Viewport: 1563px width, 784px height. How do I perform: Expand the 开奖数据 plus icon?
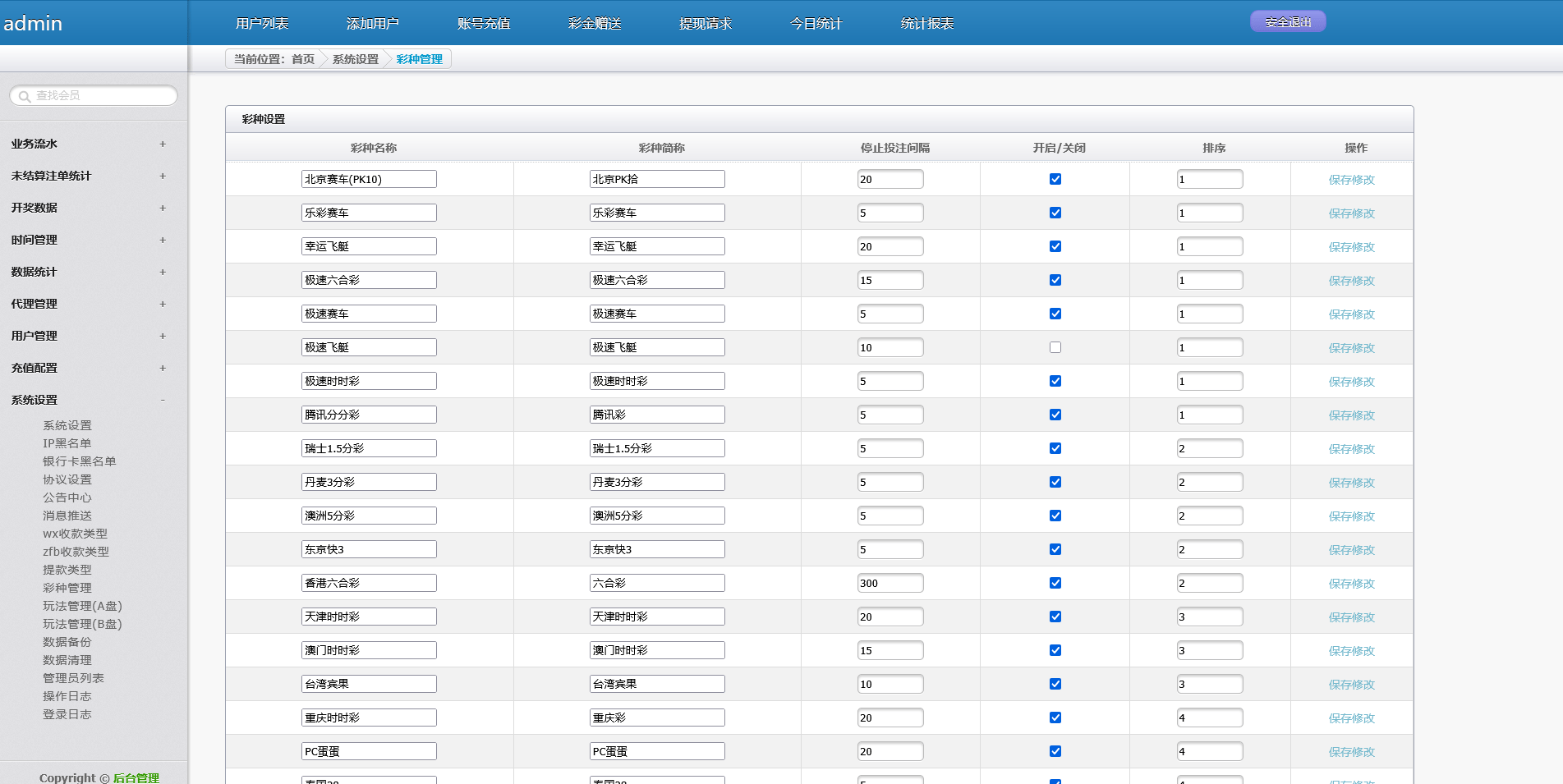click(x=163, y=208)
